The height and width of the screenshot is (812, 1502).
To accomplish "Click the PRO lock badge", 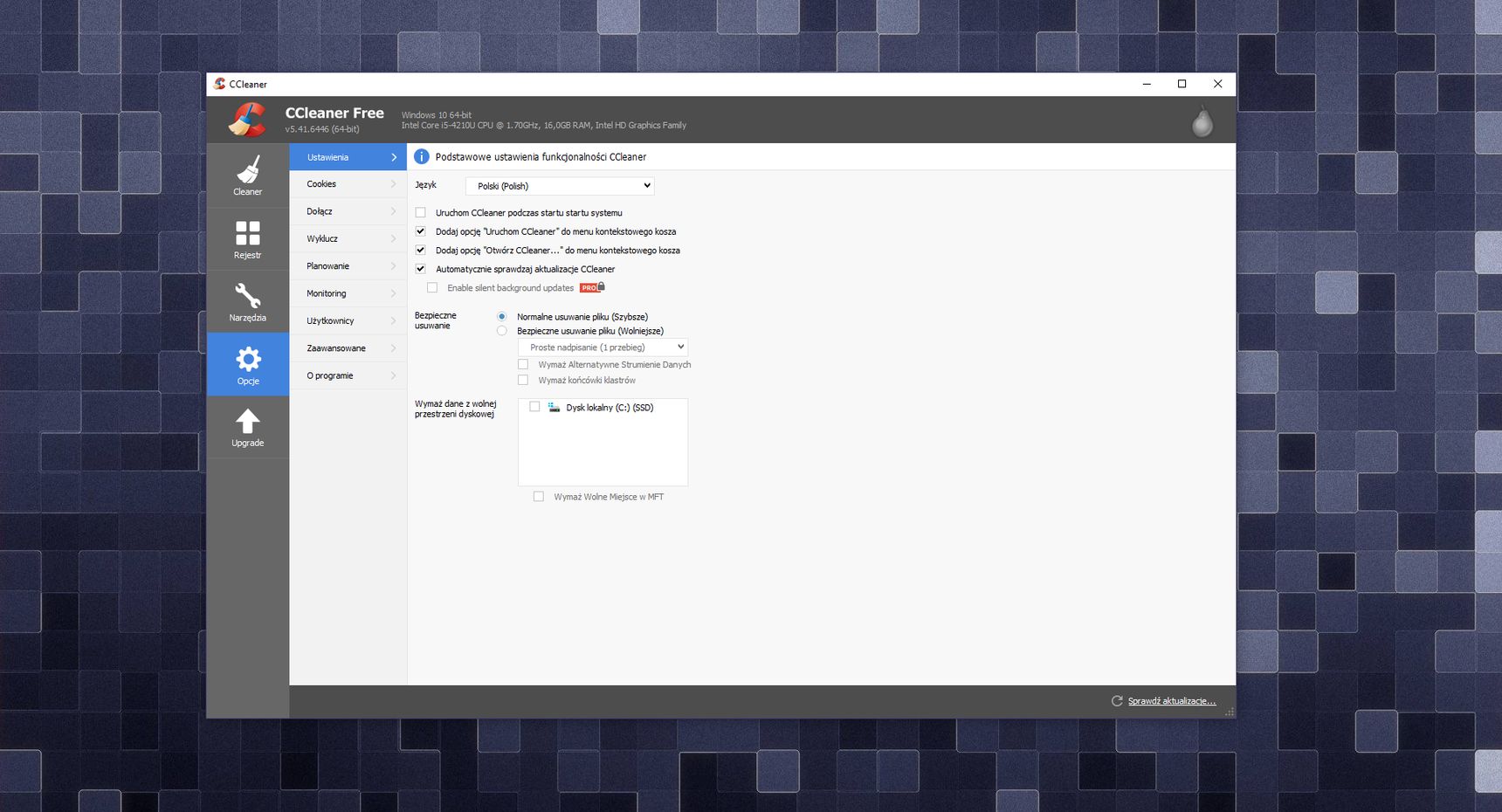I will pos(592,287).
